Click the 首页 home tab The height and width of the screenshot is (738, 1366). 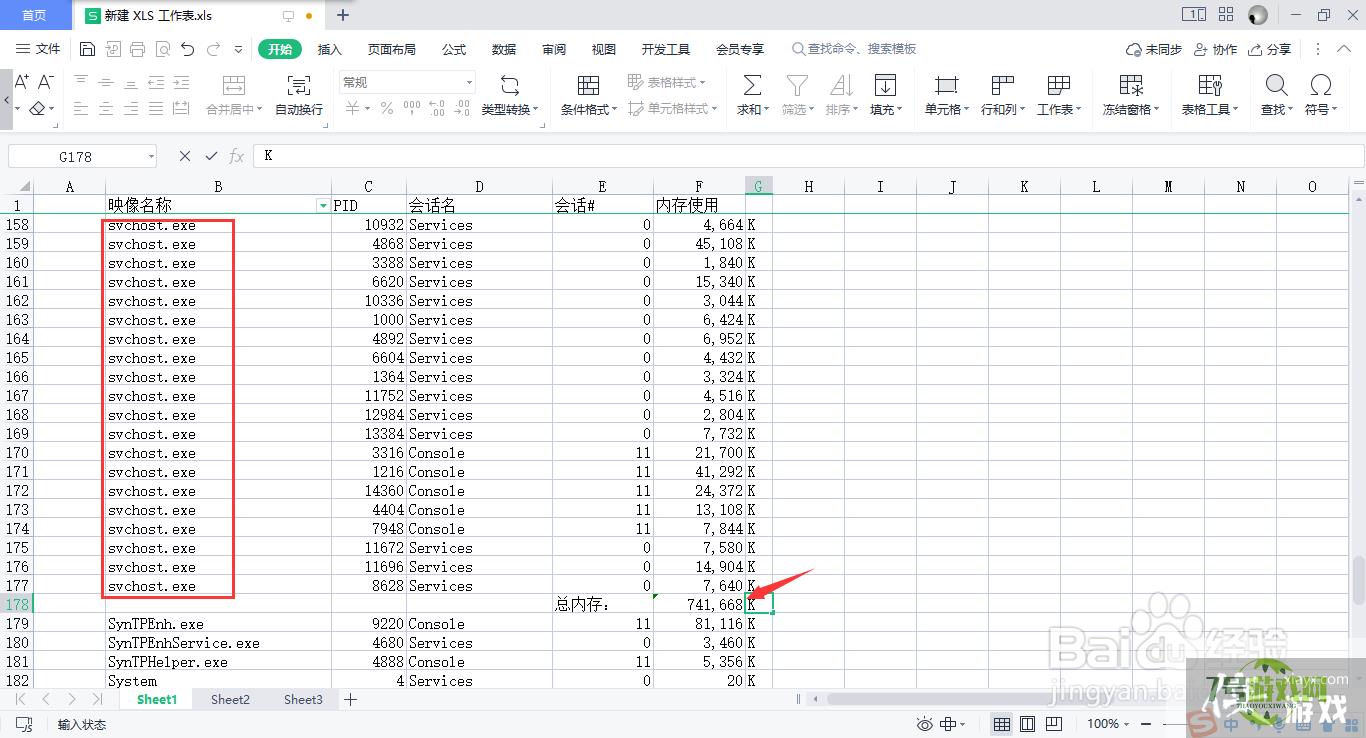[x=35, y=15]
